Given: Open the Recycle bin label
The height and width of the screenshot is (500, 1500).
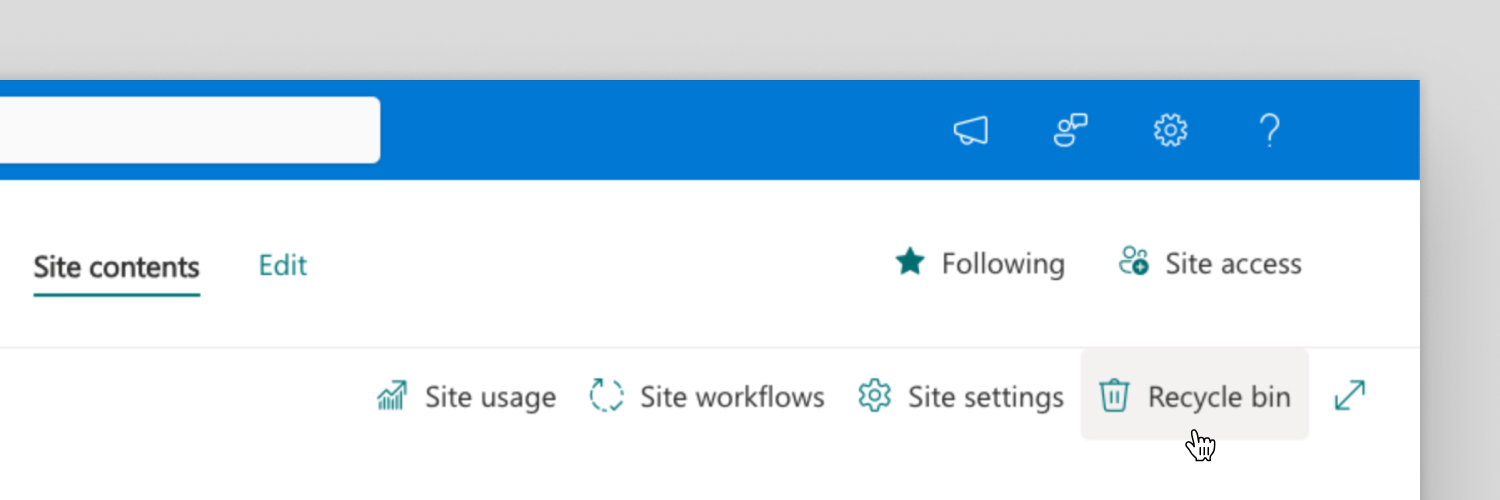Looking at the screenshot, I should click(x=1219, y=397).
